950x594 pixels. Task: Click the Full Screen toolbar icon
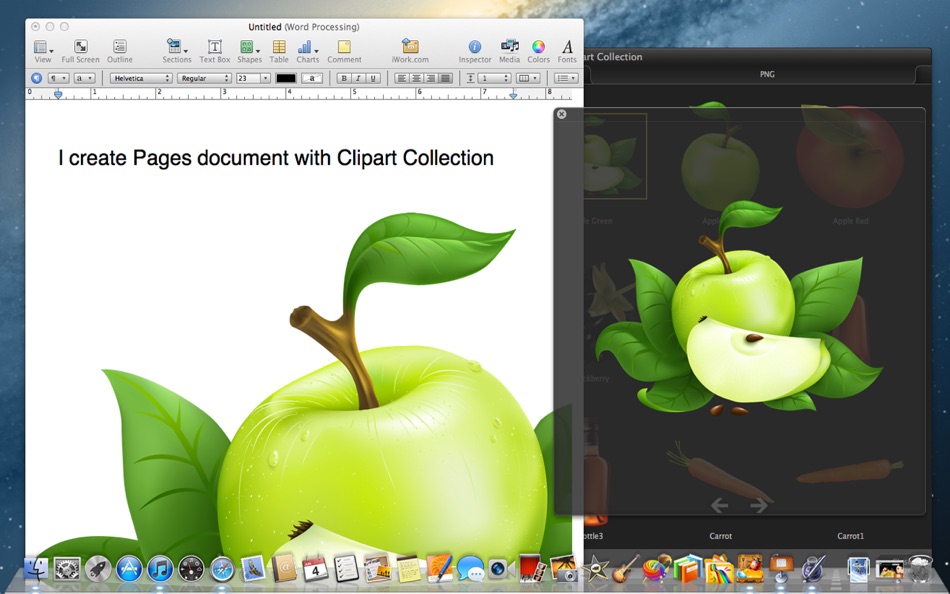pyautogui.click(x=80, y=51)
